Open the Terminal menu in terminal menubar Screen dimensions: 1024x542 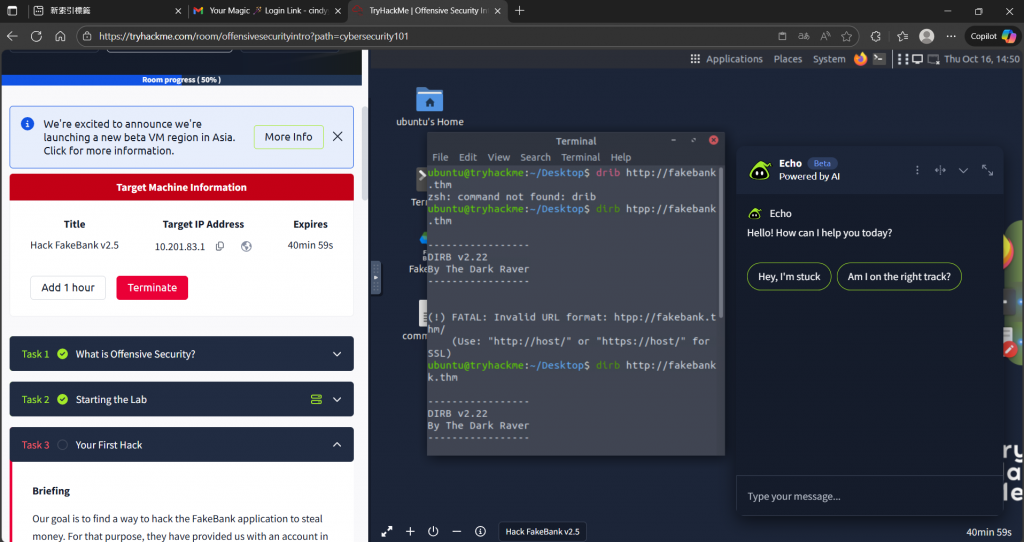click(x=581, y=157)
